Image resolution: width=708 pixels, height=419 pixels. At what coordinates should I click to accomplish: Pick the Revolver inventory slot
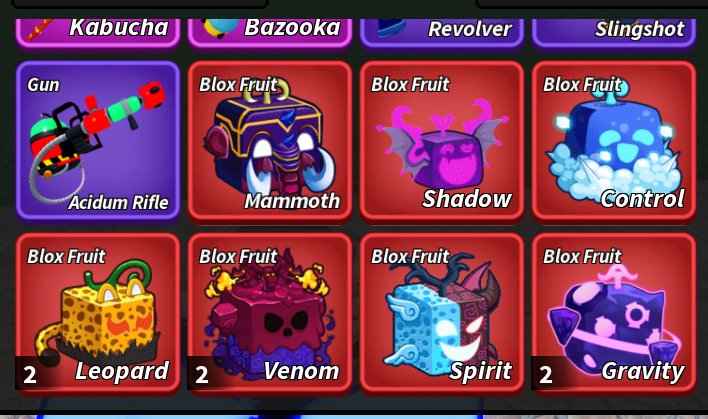coord(442,33)
